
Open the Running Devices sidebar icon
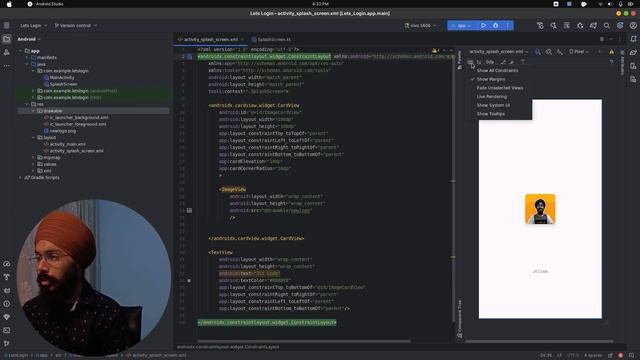[x=633, y=79]
